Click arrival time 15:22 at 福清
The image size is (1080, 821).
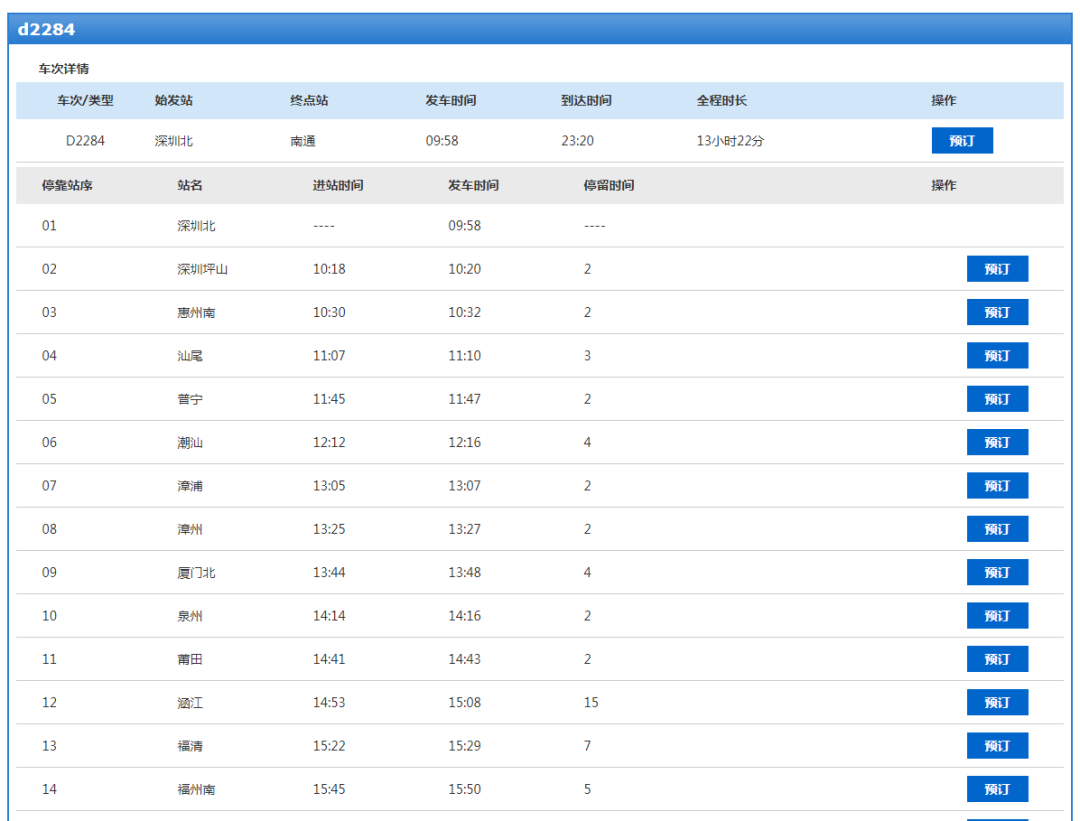point(329,747)
